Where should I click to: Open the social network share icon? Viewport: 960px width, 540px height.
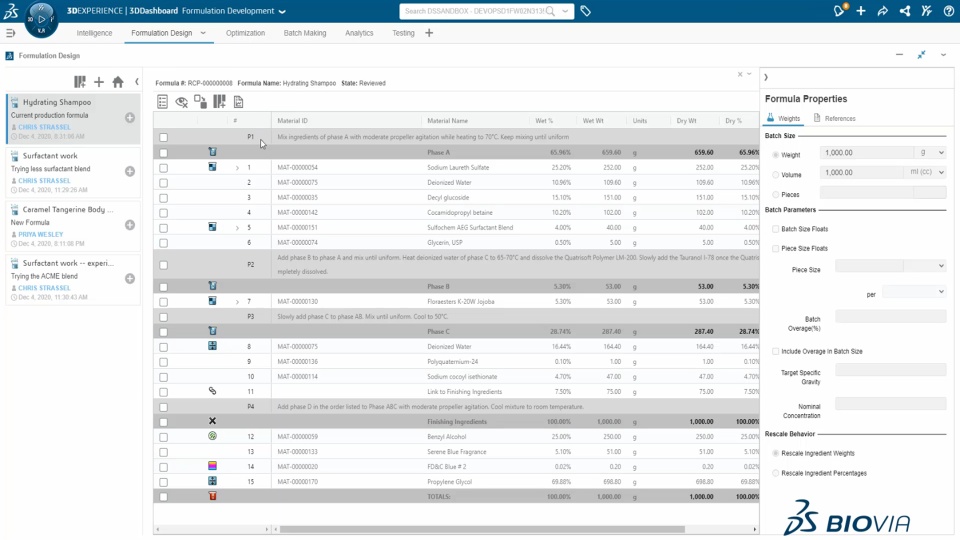click(905, 11)
